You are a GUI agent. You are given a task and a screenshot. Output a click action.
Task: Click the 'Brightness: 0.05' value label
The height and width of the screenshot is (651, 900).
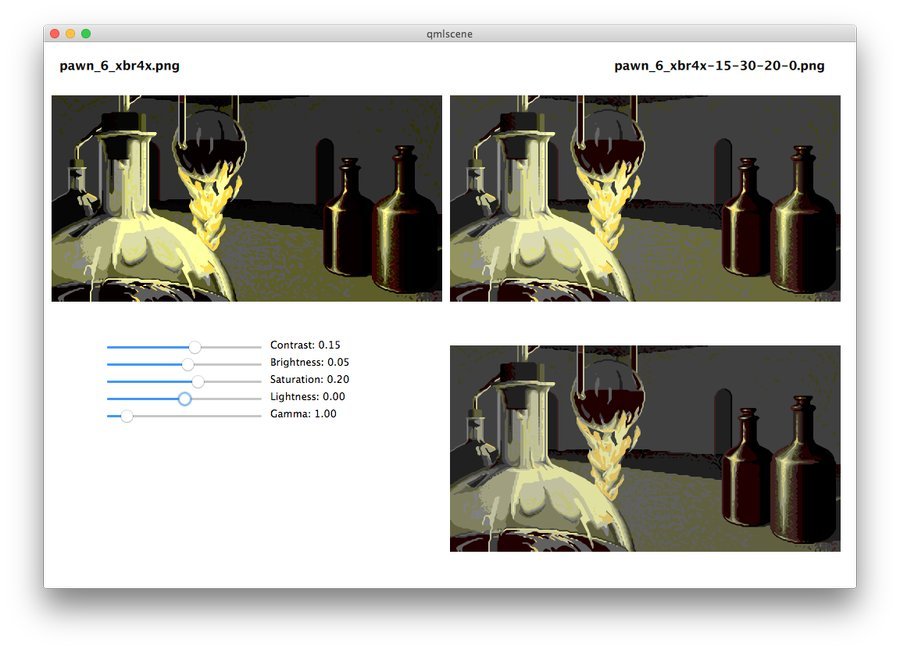coord(309,362)
